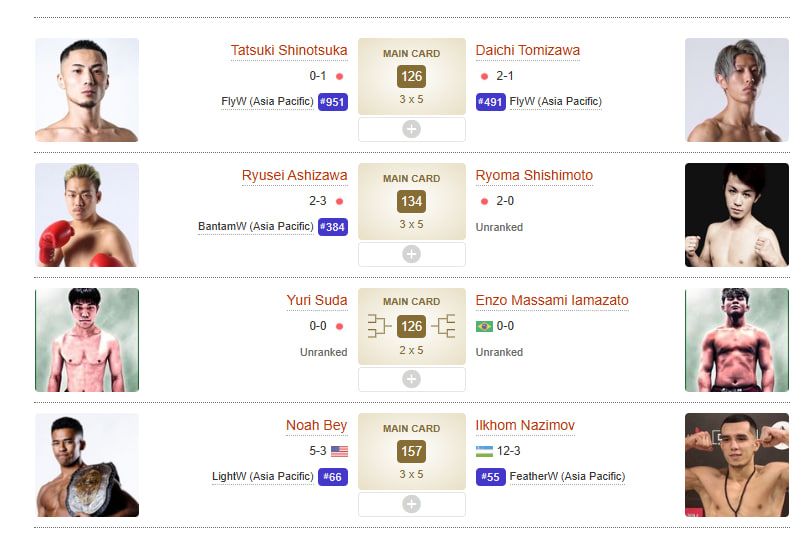
Task: Click the left tournament bracket icon
Action: pos(380,326)
